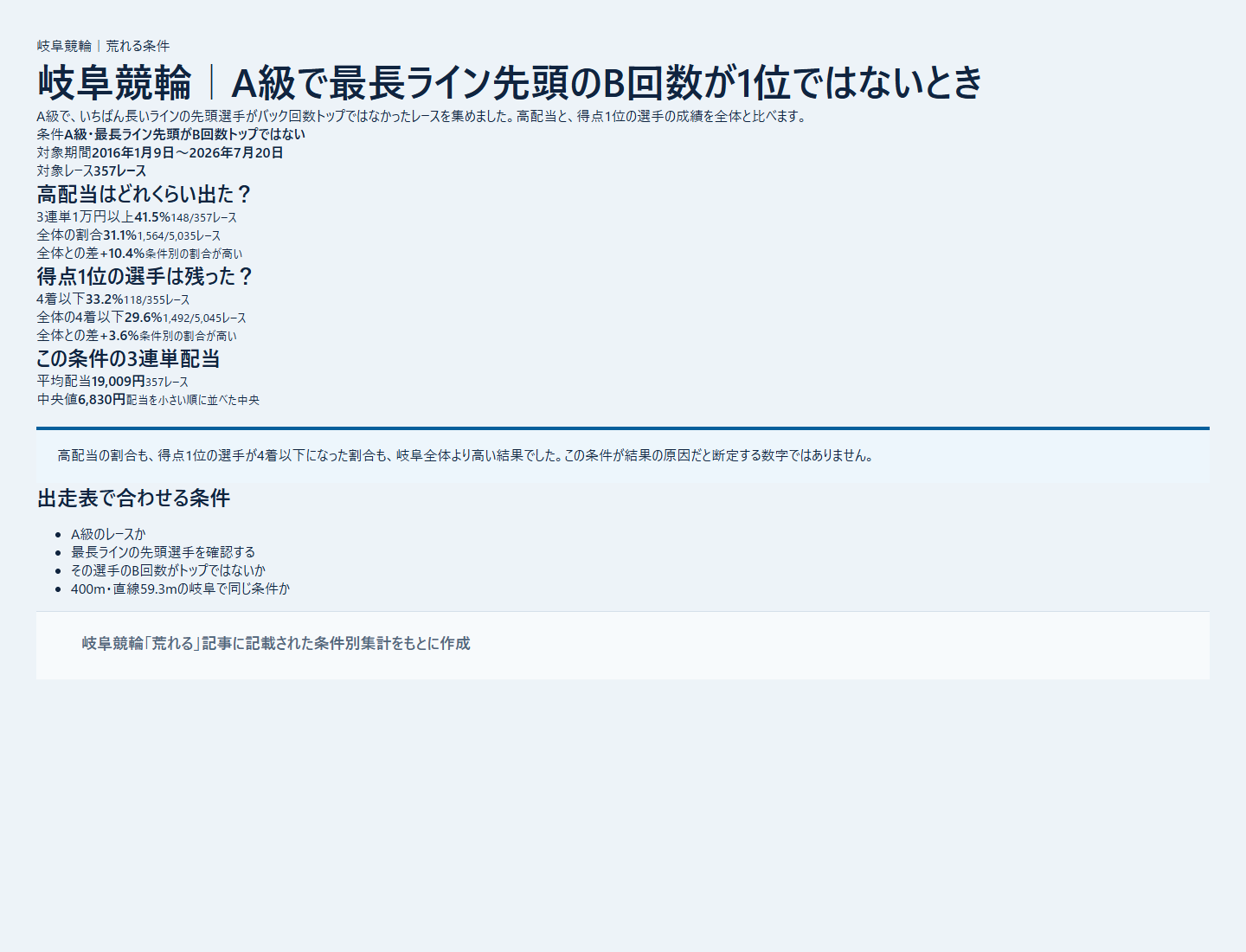Select the 4着以下 33.2% value
This screenshot has height=952, width=1246.
click(104, 299)
